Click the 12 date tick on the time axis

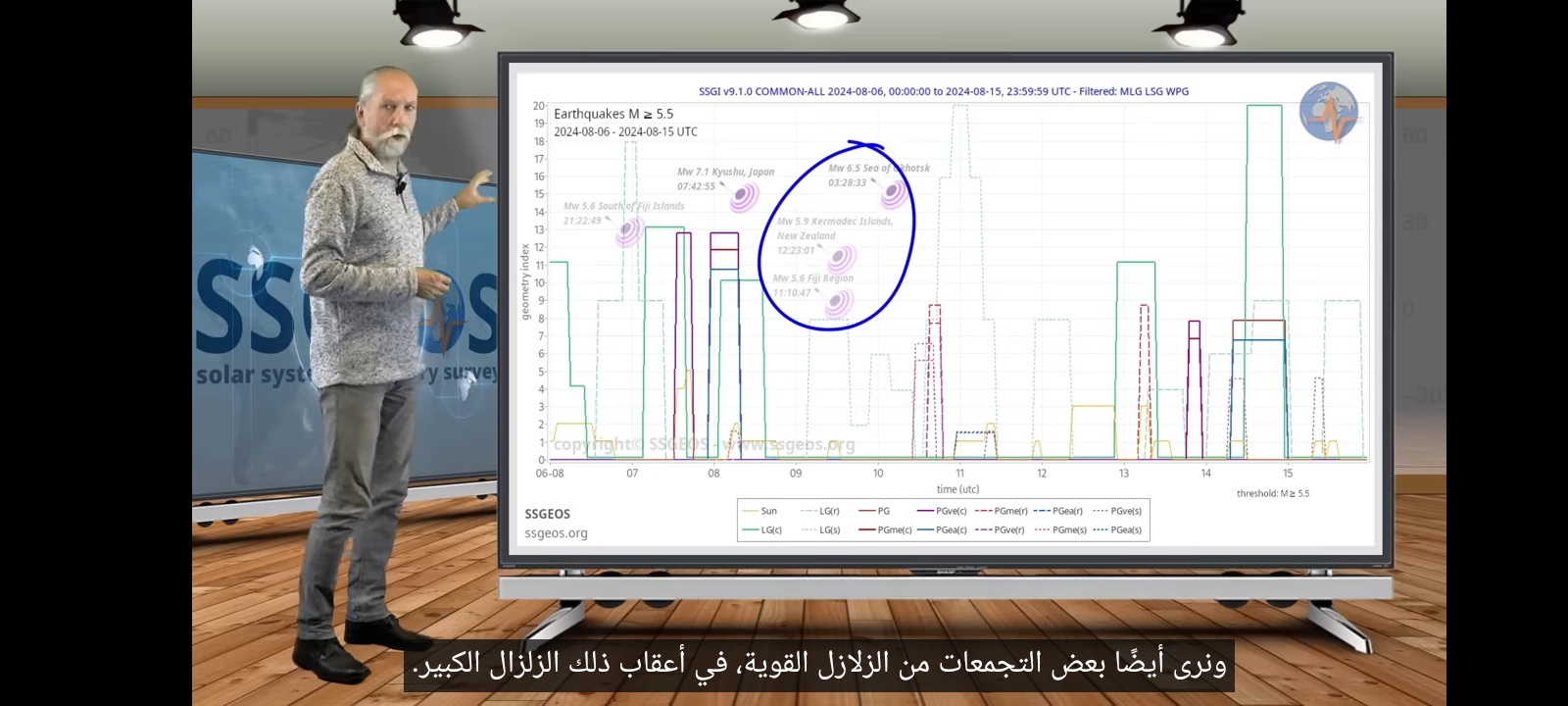tap(1042, 473)
